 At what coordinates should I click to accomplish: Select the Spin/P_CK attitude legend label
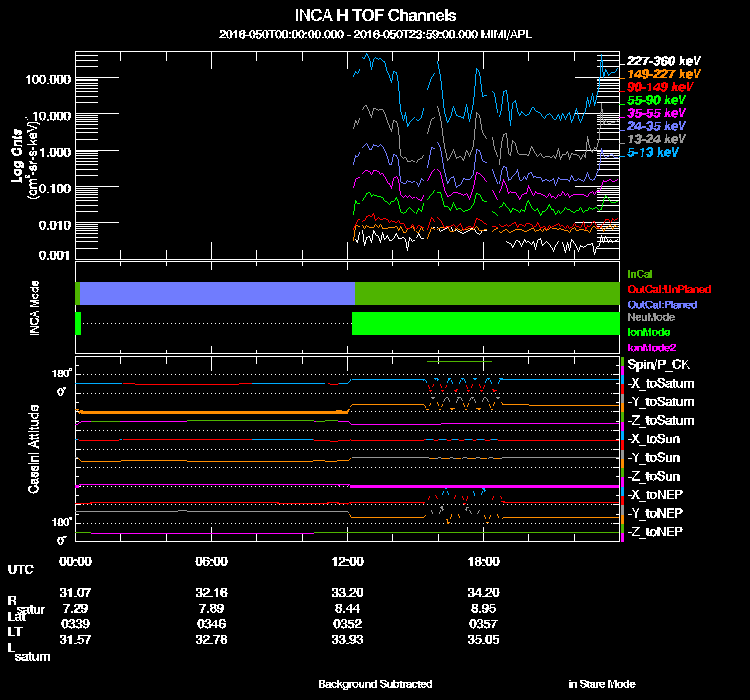tap(658, 366)
